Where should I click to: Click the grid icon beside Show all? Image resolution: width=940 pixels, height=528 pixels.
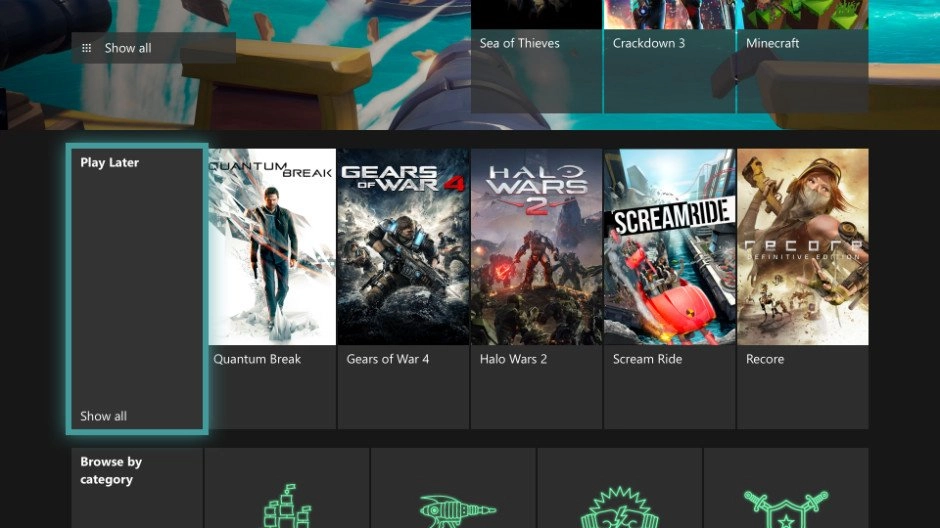point(86,48)
